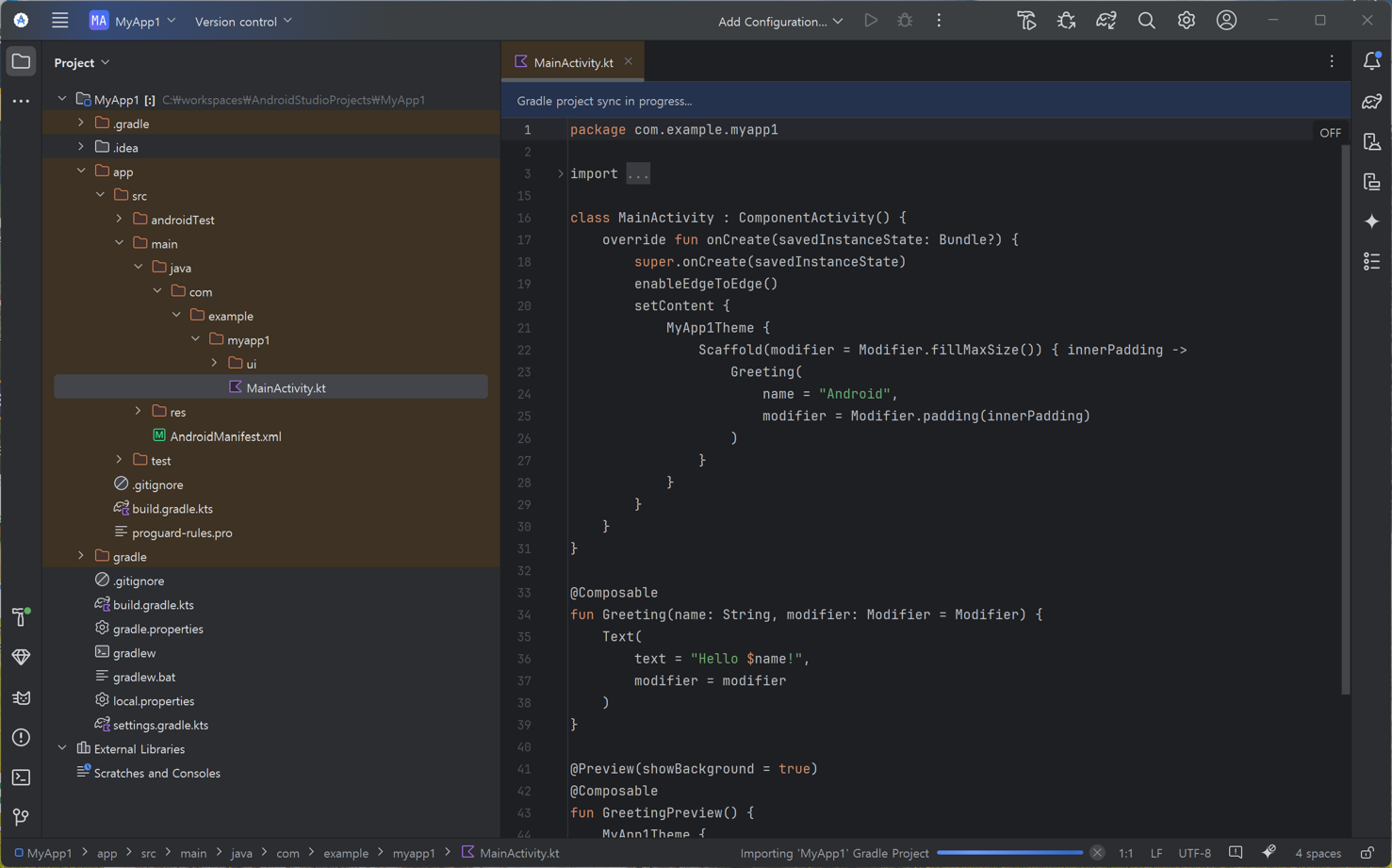Open the App Quality Insights gem icon
Screen dimensions: 1392x868
click(x=21, y=657)
